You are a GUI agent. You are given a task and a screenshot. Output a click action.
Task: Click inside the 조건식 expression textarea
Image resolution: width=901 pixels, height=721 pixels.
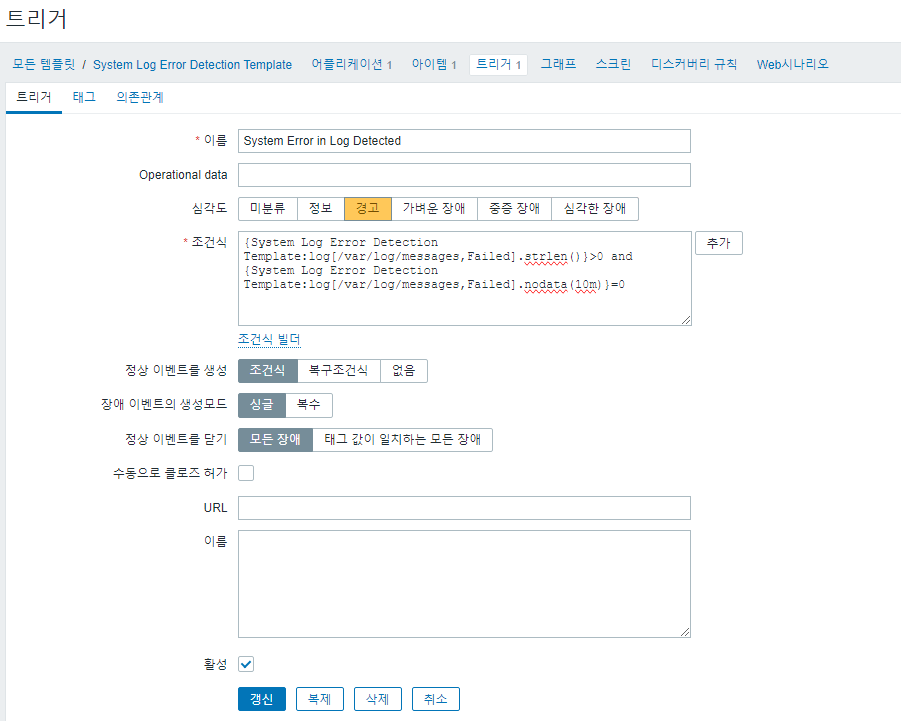click(x=464, y=278)
